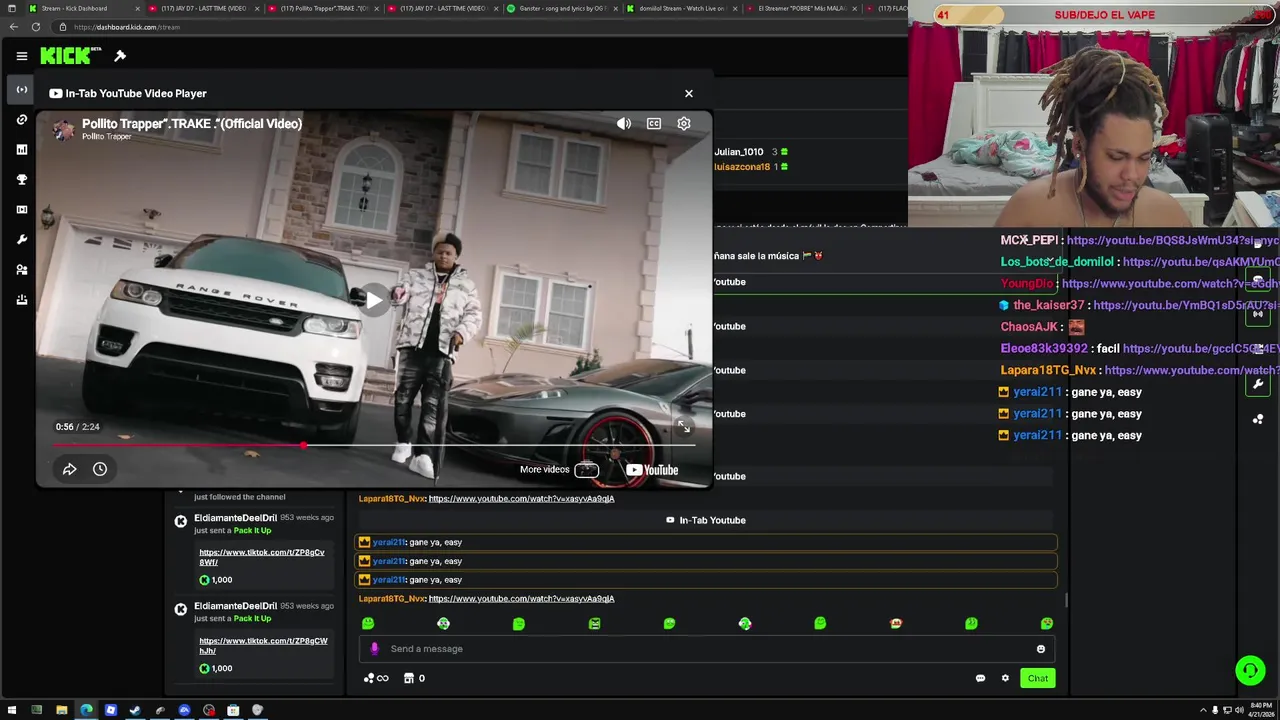
Task: Mute the YouTube video volume
Action: [x=624, y=124]
